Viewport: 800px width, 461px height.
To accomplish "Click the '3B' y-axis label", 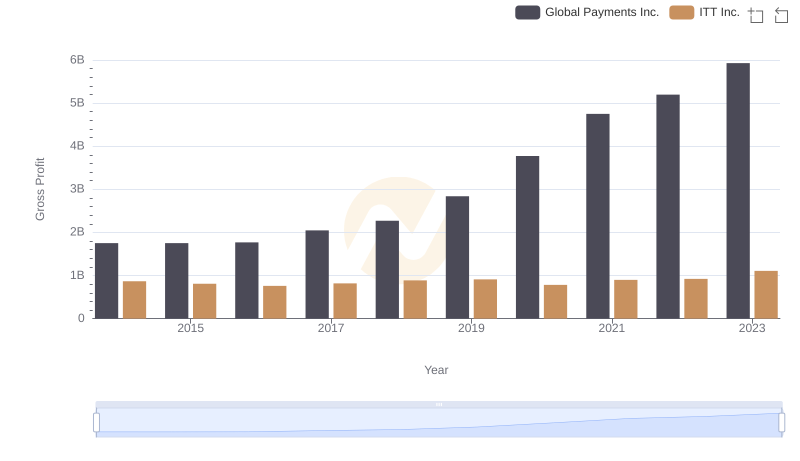I will (x=77, y=189).
